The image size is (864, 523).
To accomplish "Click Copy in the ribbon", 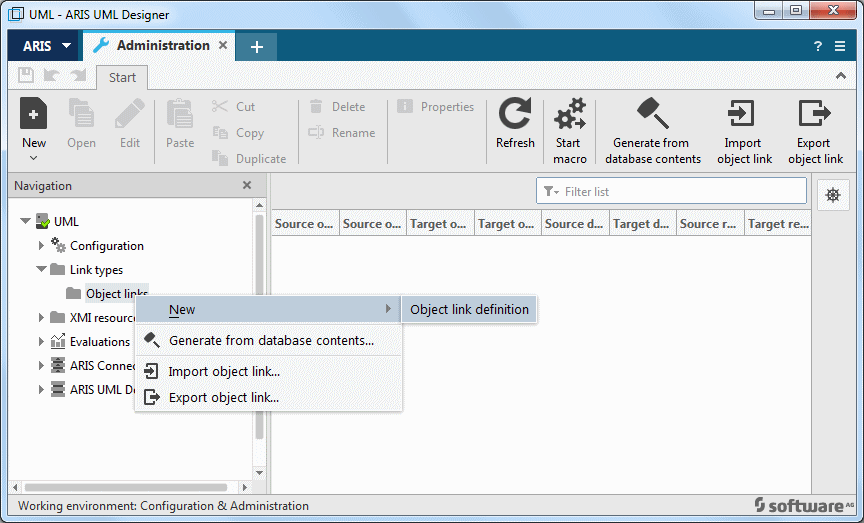I will 238,133.
